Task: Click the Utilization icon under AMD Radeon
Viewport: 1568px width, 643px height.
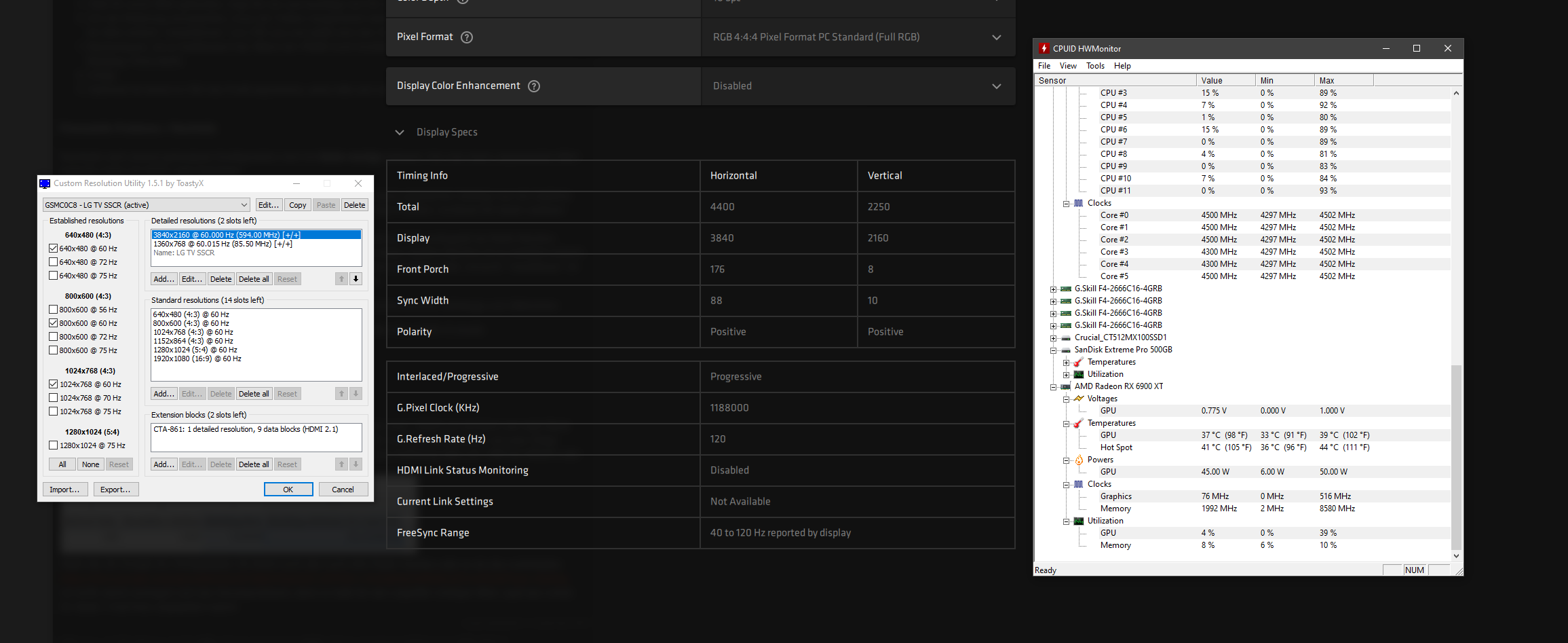Action: pyautogui.click(x=1079, y=521)
